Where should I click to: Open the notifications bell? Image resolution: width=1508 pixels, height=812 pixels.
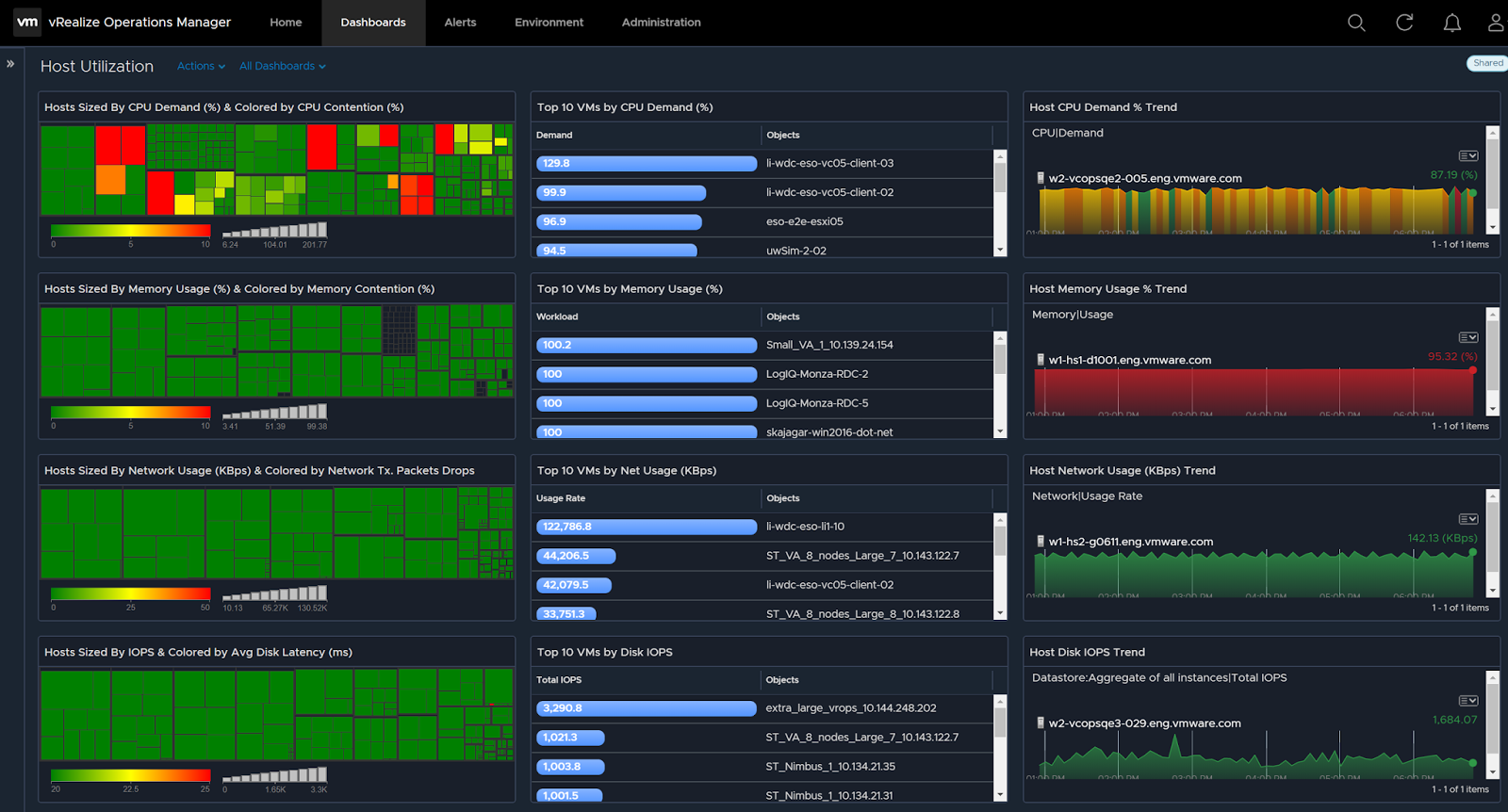[1452, 23]
